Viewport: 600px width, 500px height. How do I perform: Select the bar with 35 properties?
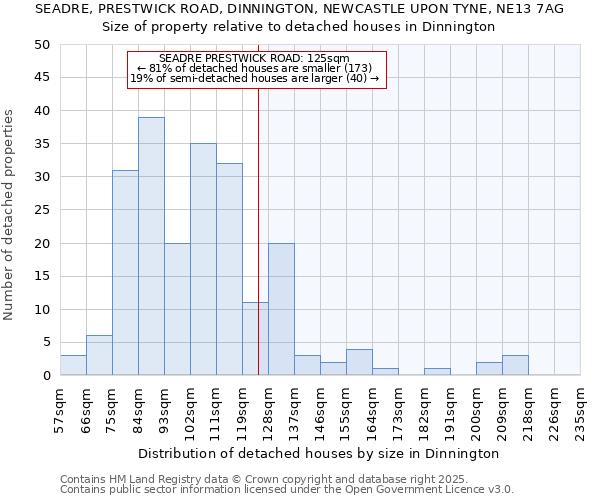point(203,259)
